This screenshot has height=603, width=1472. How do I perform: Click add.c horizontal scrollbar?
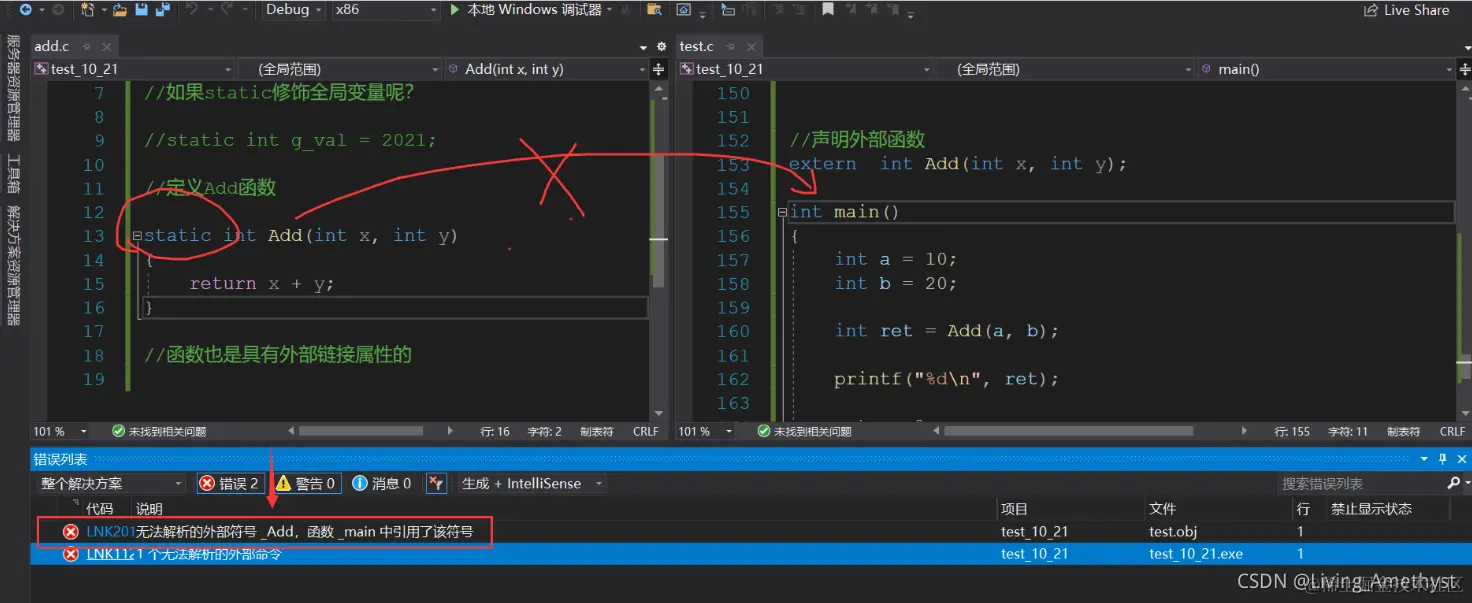tap(362, 431)
